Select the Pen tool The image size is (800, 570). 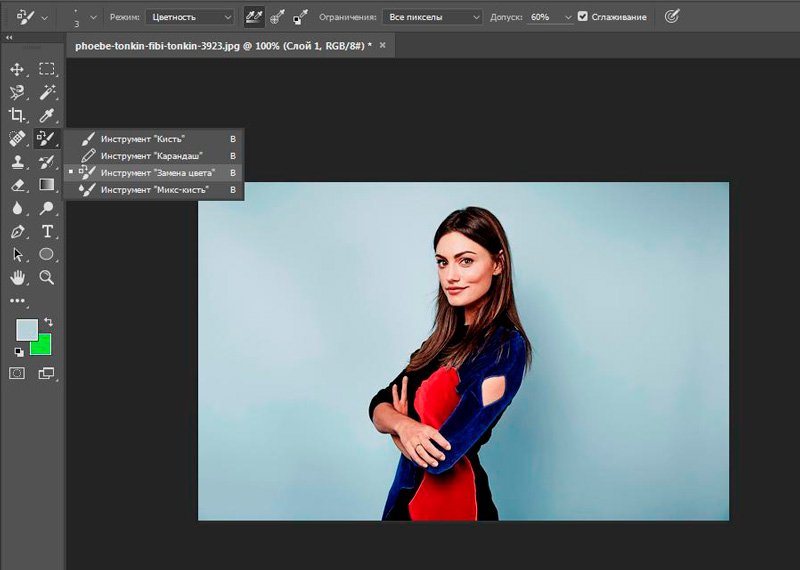17,232
